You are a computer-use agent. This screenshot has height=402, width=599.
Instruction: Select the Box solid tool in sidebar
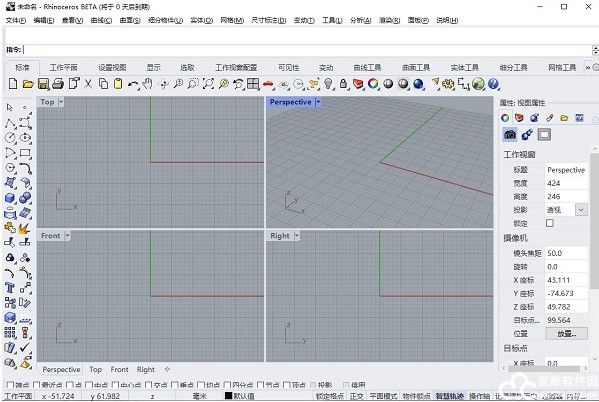coord(10,198)
